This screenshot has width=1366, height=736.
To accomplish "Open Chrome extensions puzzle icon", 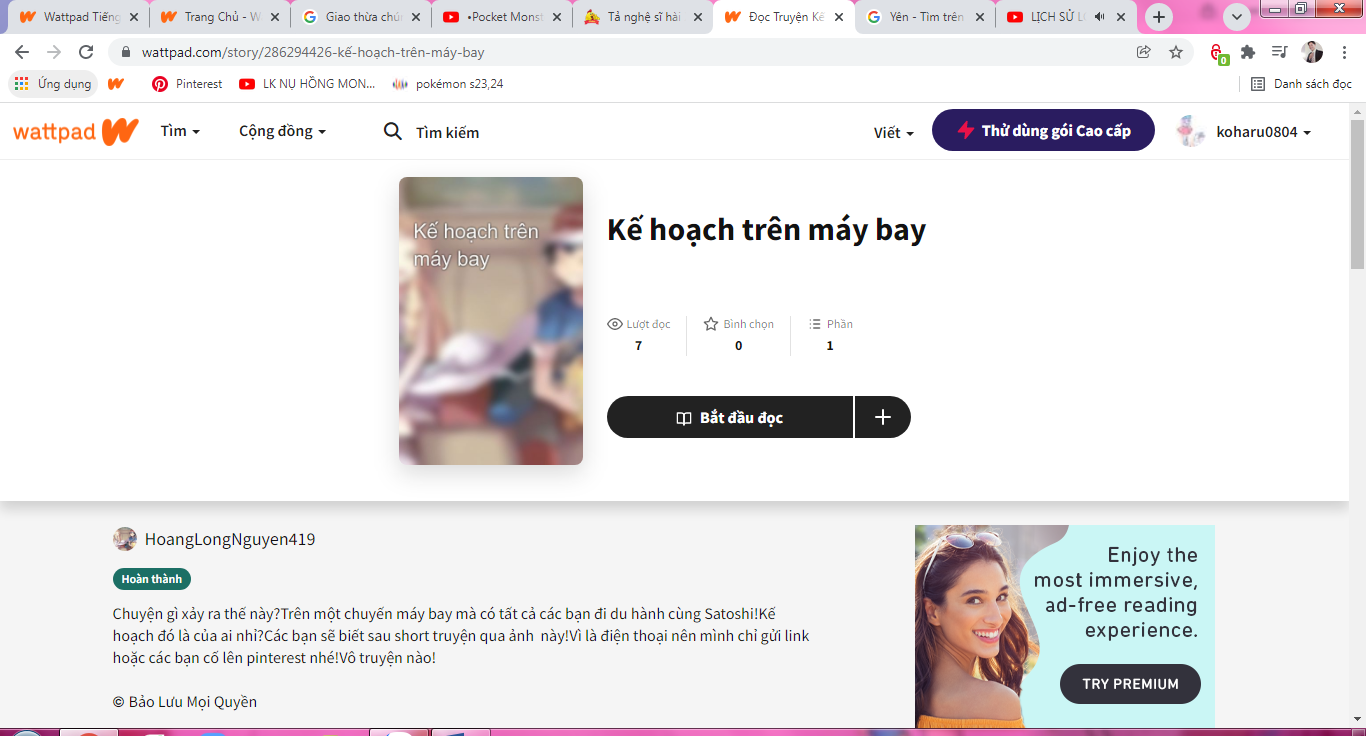I will (1248, 52).
